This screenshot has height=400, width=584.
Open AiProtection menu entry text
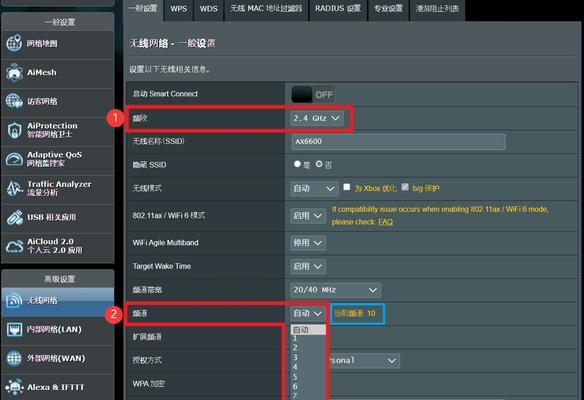[53, 130]
